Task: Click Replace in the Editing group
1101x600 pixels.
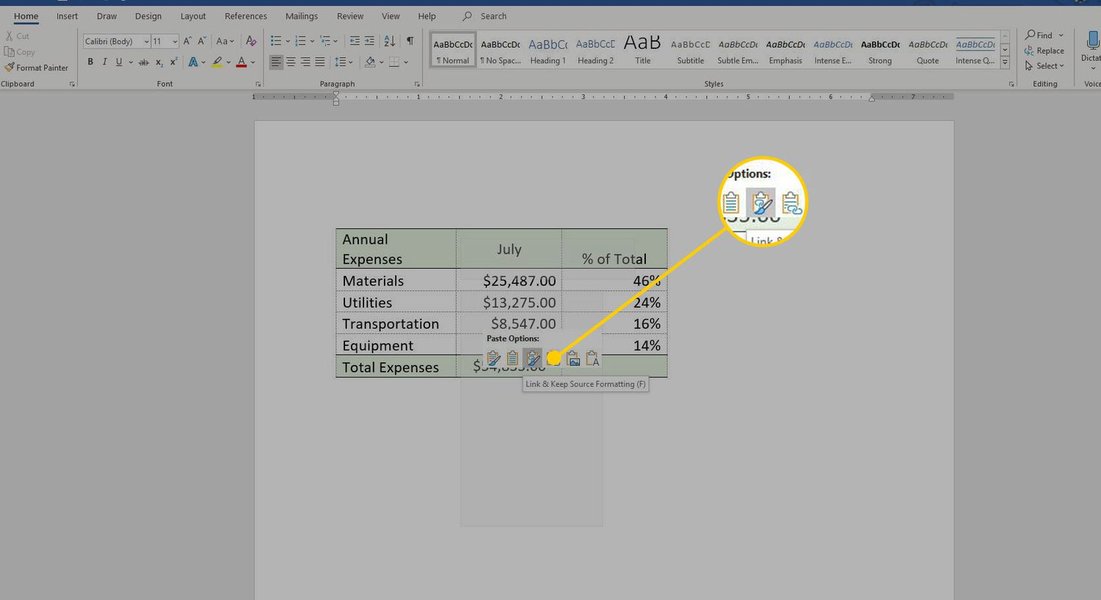Action: [1044, 51]
